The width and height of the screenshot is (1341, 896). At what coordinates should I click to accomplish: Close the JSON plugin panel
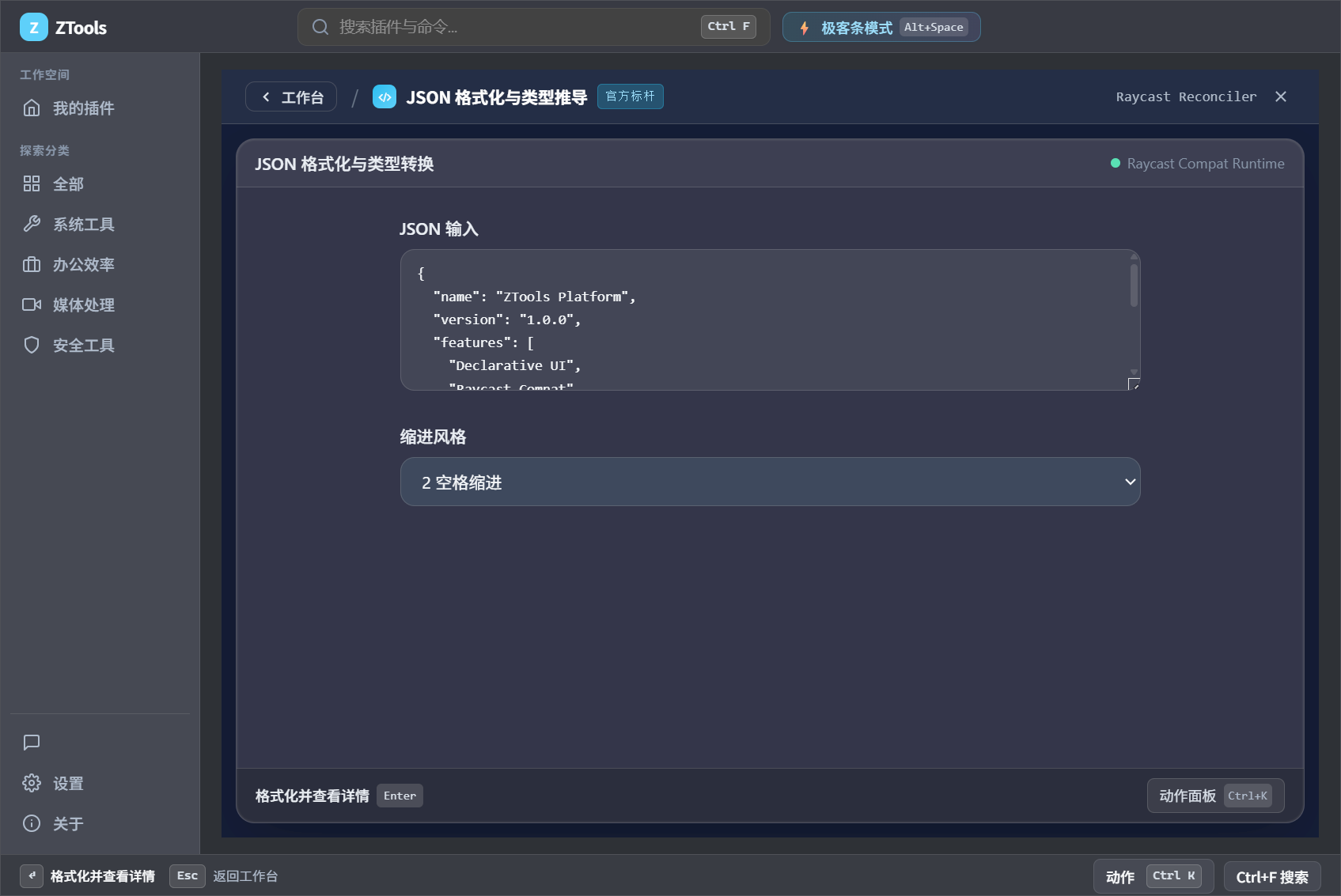[x=1281, y=96]
